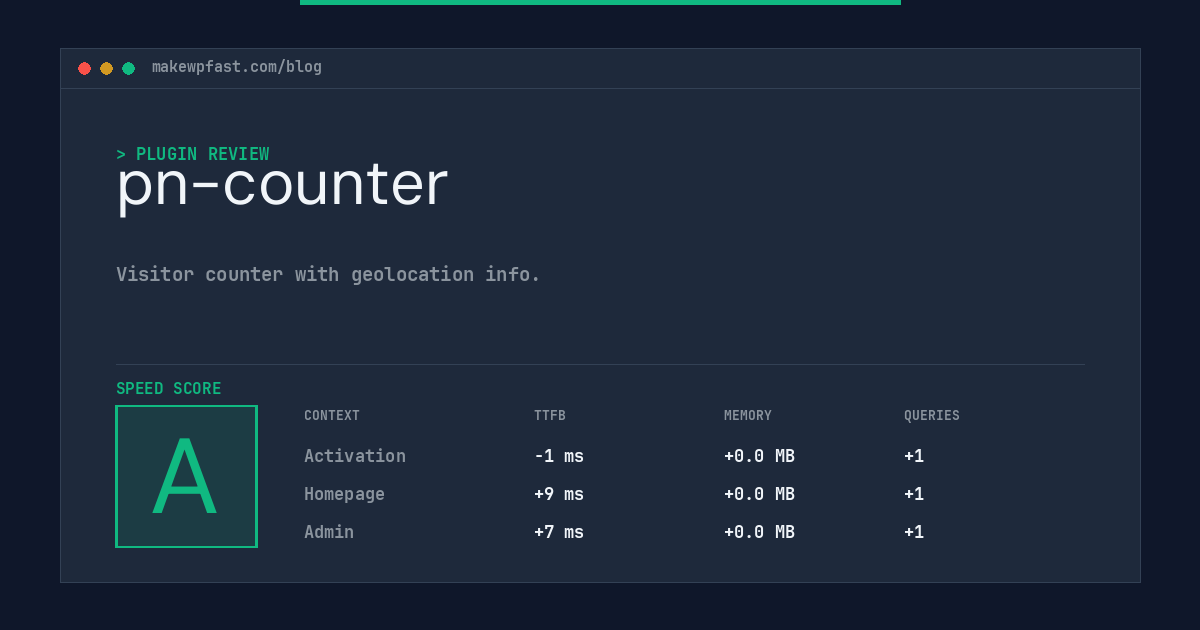Click the green maximize dot
This screenshot has height=630, width=1200.
[x=128, y=68]
